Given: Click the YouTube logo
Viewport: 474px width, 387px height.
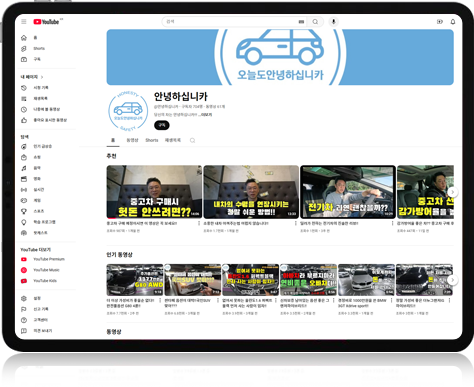Looking at the screenshot, I should tap(46, 22).
